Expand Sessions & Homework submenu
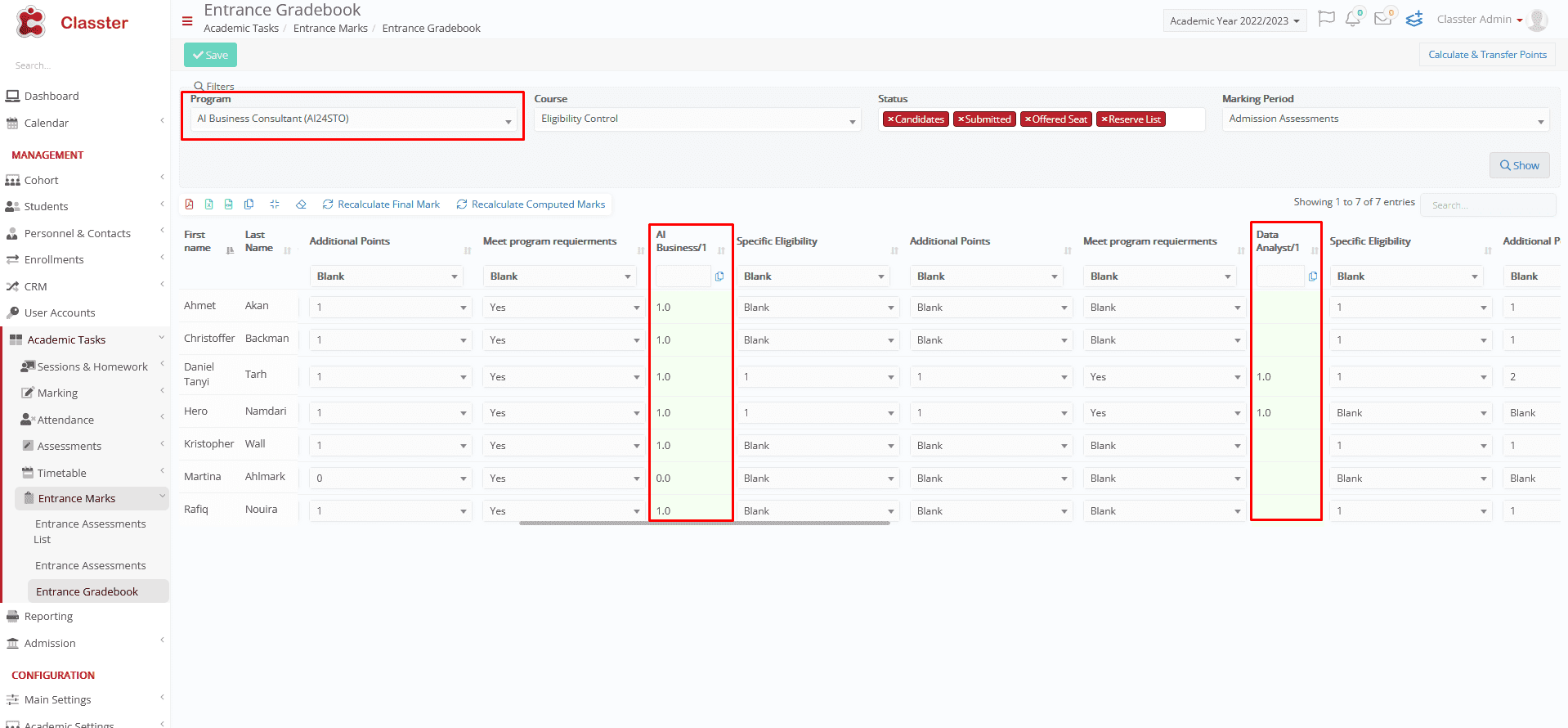The width and height of the screenshot is (1568, 728). click(x=92, y=366)
